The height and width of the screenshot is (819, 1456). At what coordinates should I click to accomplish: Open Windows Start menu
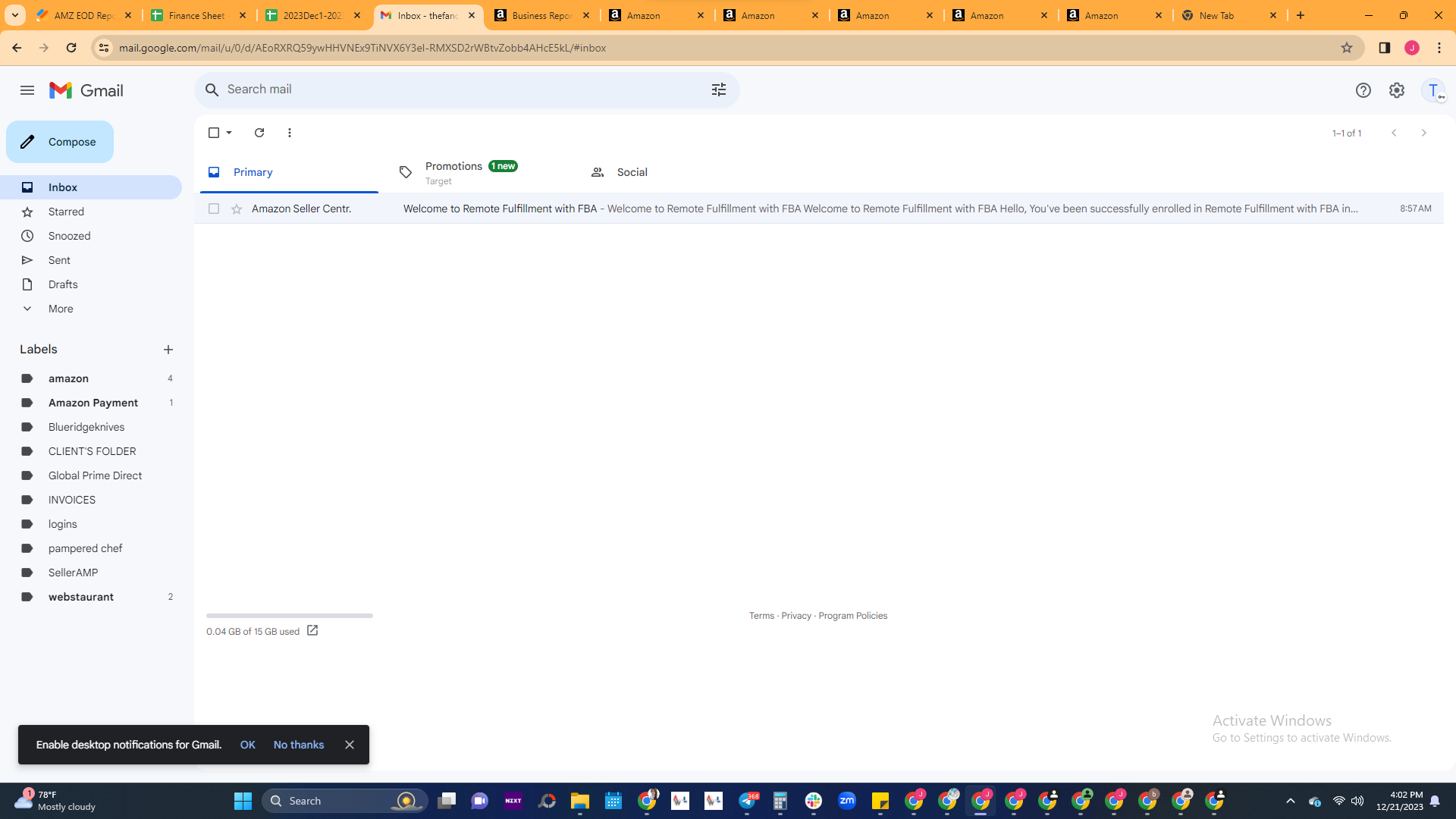pyautogui.click(x=243, y=801)
